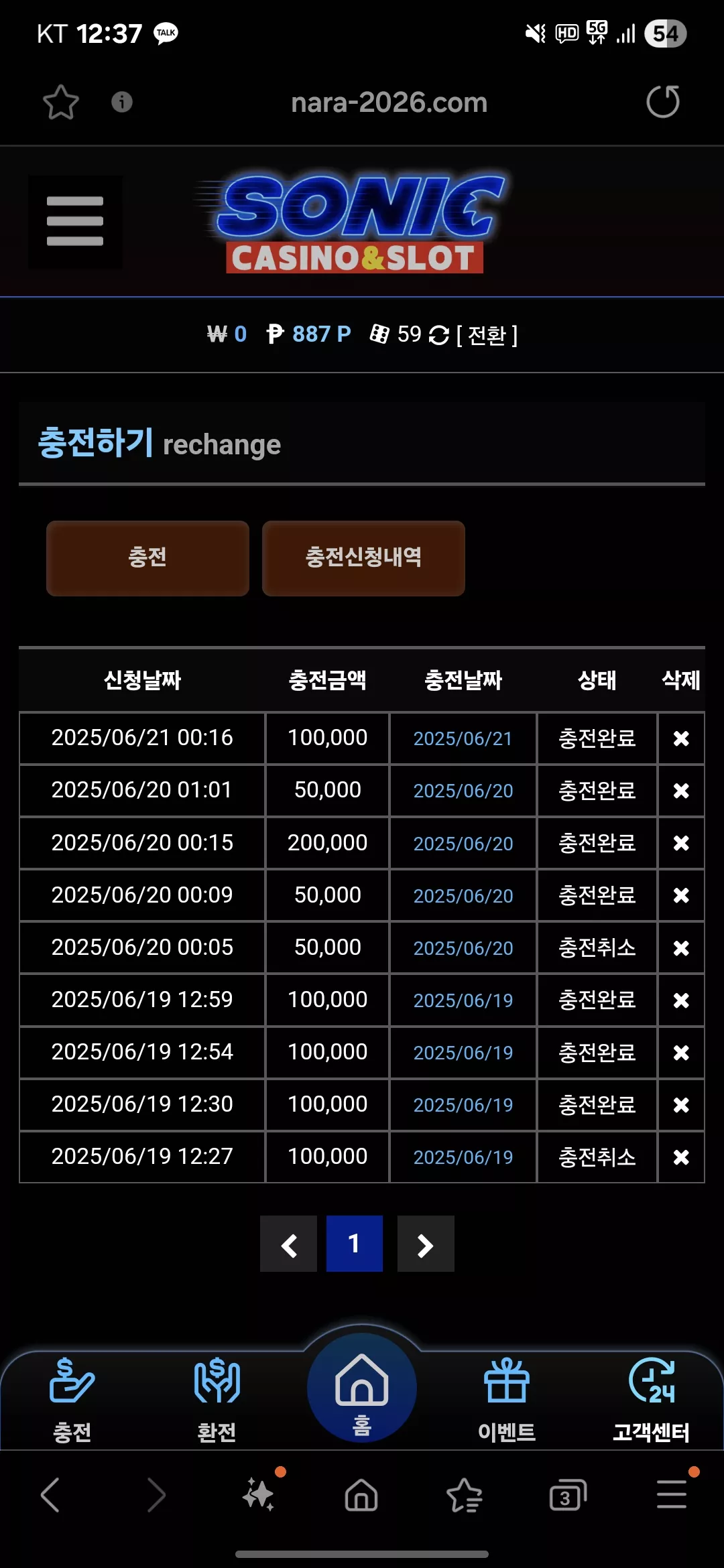Viewport: 724px width, 1568px height.
Task: Open browser tabs counter showing 3
Action: [x=567, y=1496]
